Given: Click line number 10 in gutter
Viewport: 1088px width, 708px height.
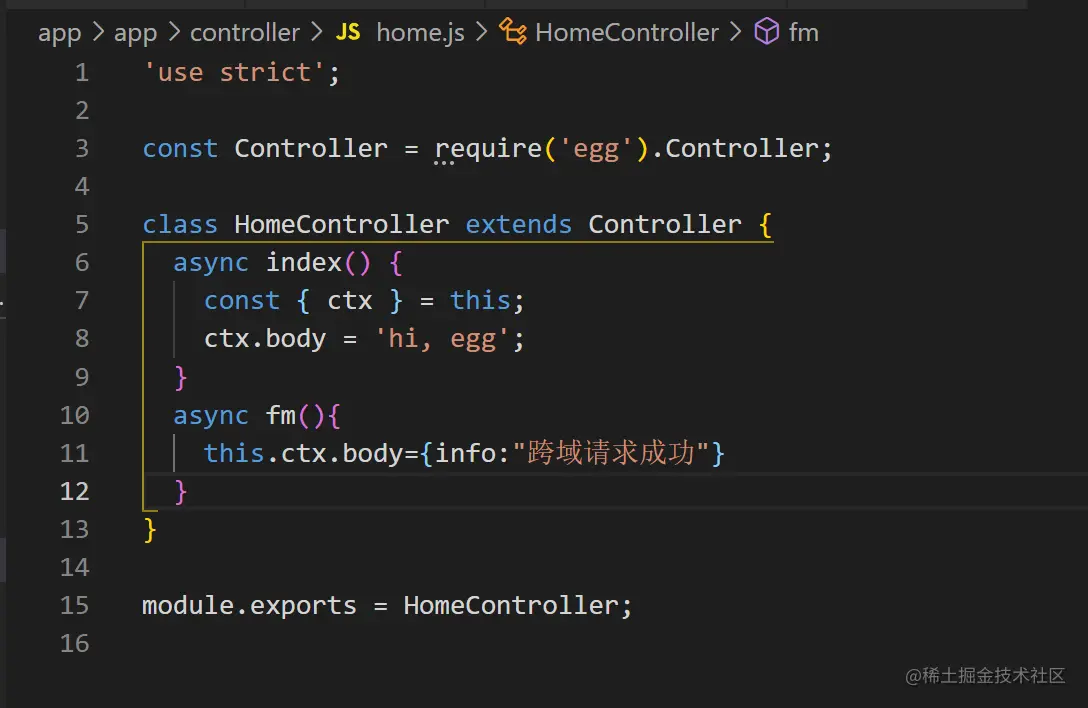Looking at the screenshot, I should pos(75,415).
